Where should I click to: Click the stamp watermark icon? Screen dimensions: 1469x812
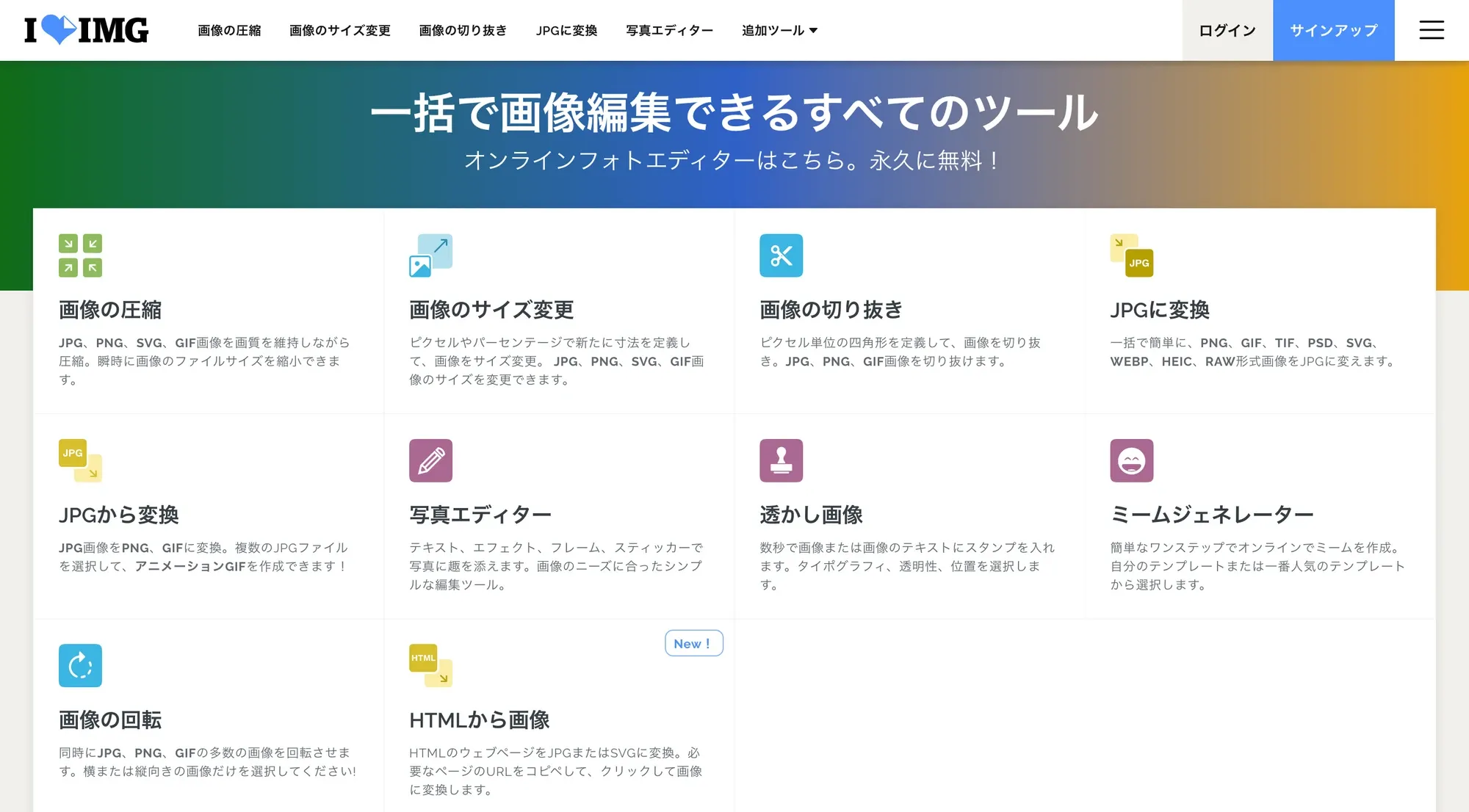coord(781,460)
